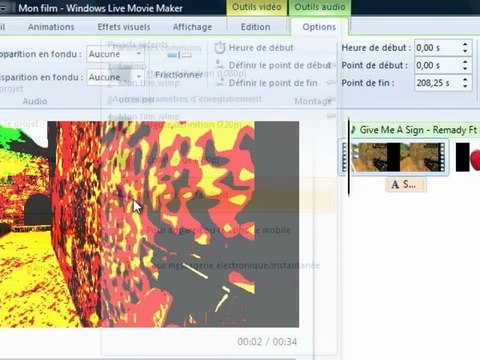Click the 00:02 / 00:34 time display
Viewport: 480px width, 360px height.
267,342
